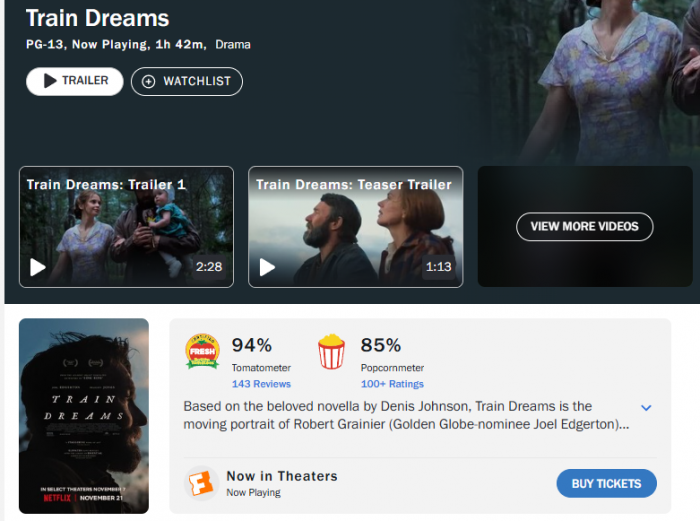The height and width of the screenshot is (521, 700).
Task: Click the Trailer 1 thumbnail title text
Action: click(x=106, y=185)
